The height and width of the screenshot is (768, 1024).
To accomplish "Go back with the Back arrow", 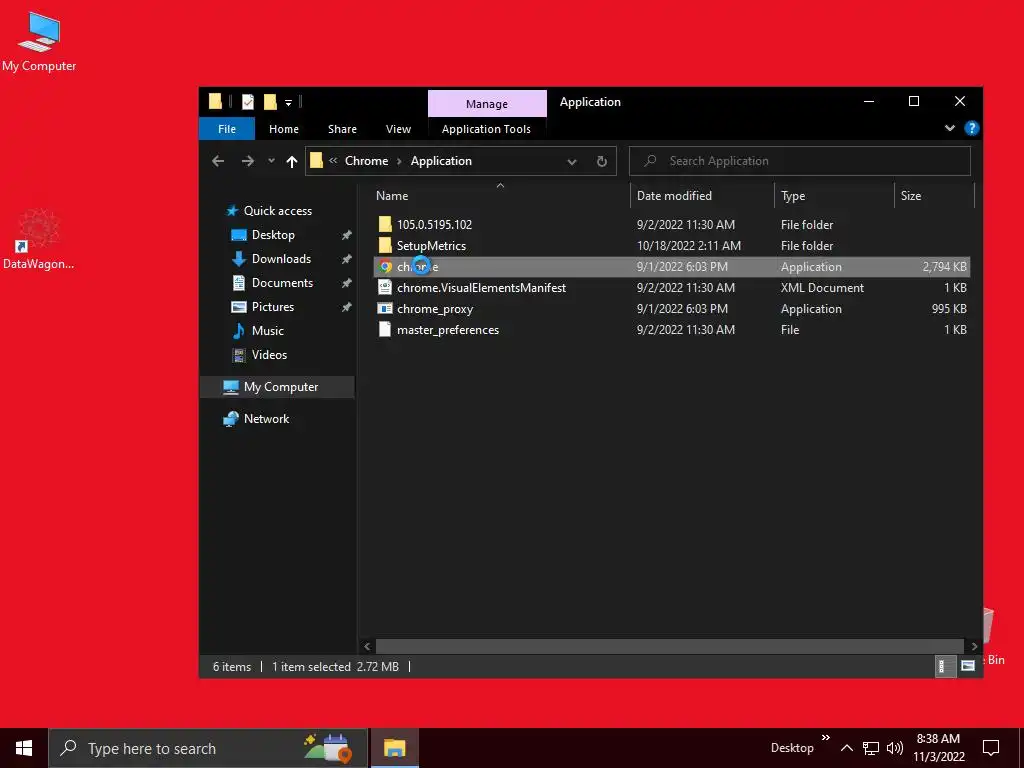I will (218, 161).
